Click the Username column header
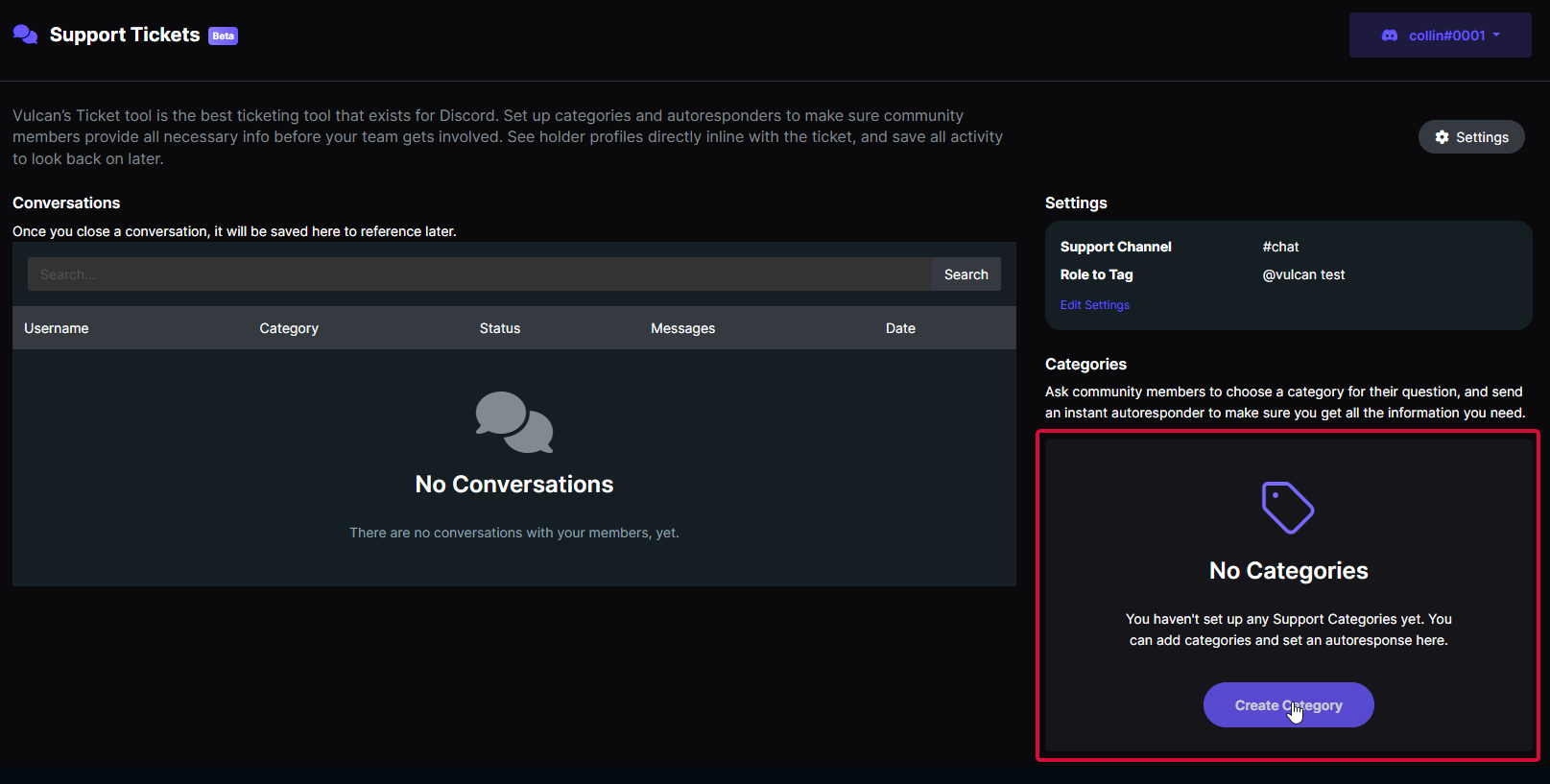This screenshot has height=784, width=1550. pyautogui.click(x=57, y=328)
